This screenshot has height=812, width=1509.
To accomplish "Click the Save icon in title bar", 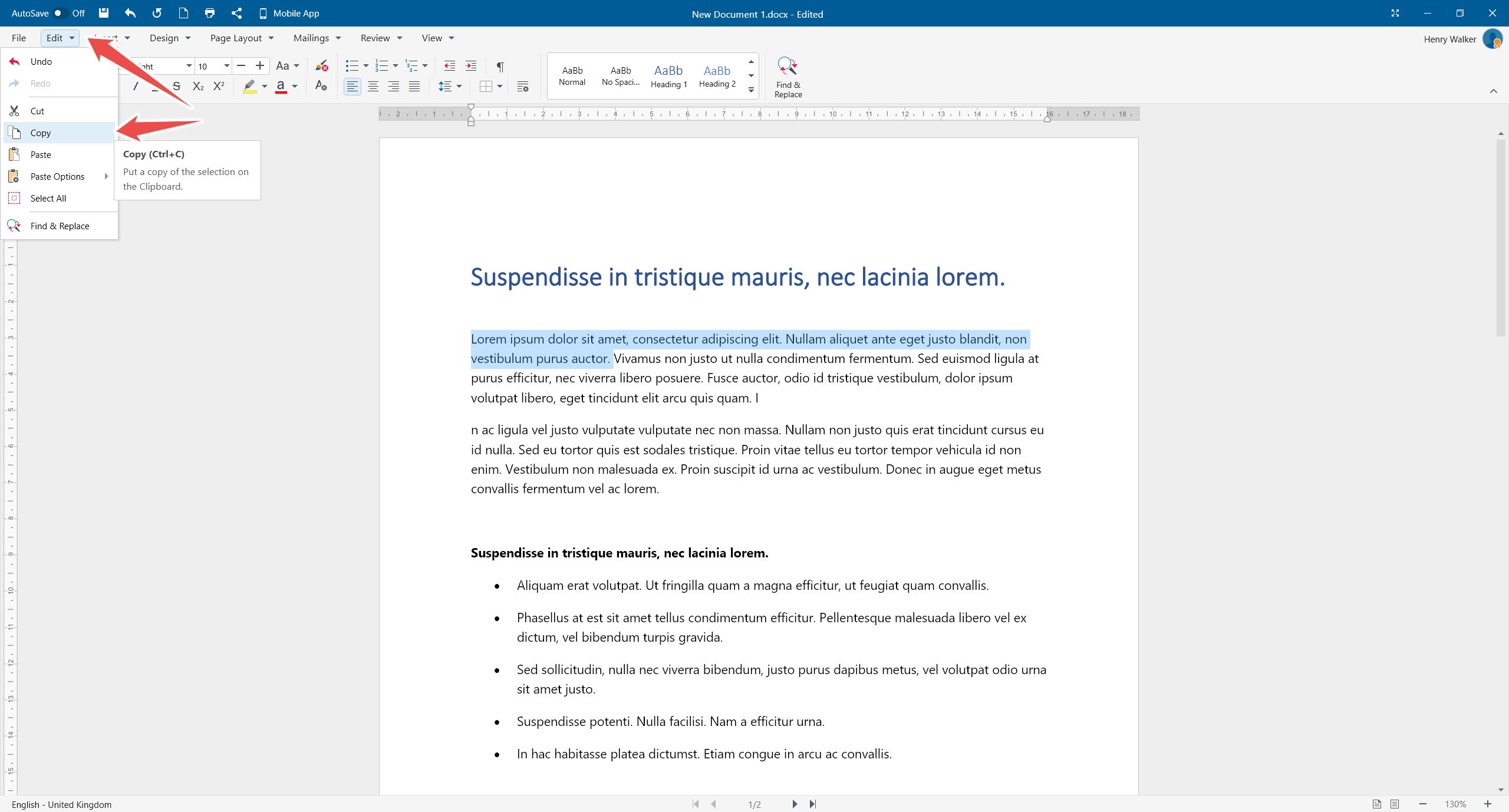I will (104, 13).
